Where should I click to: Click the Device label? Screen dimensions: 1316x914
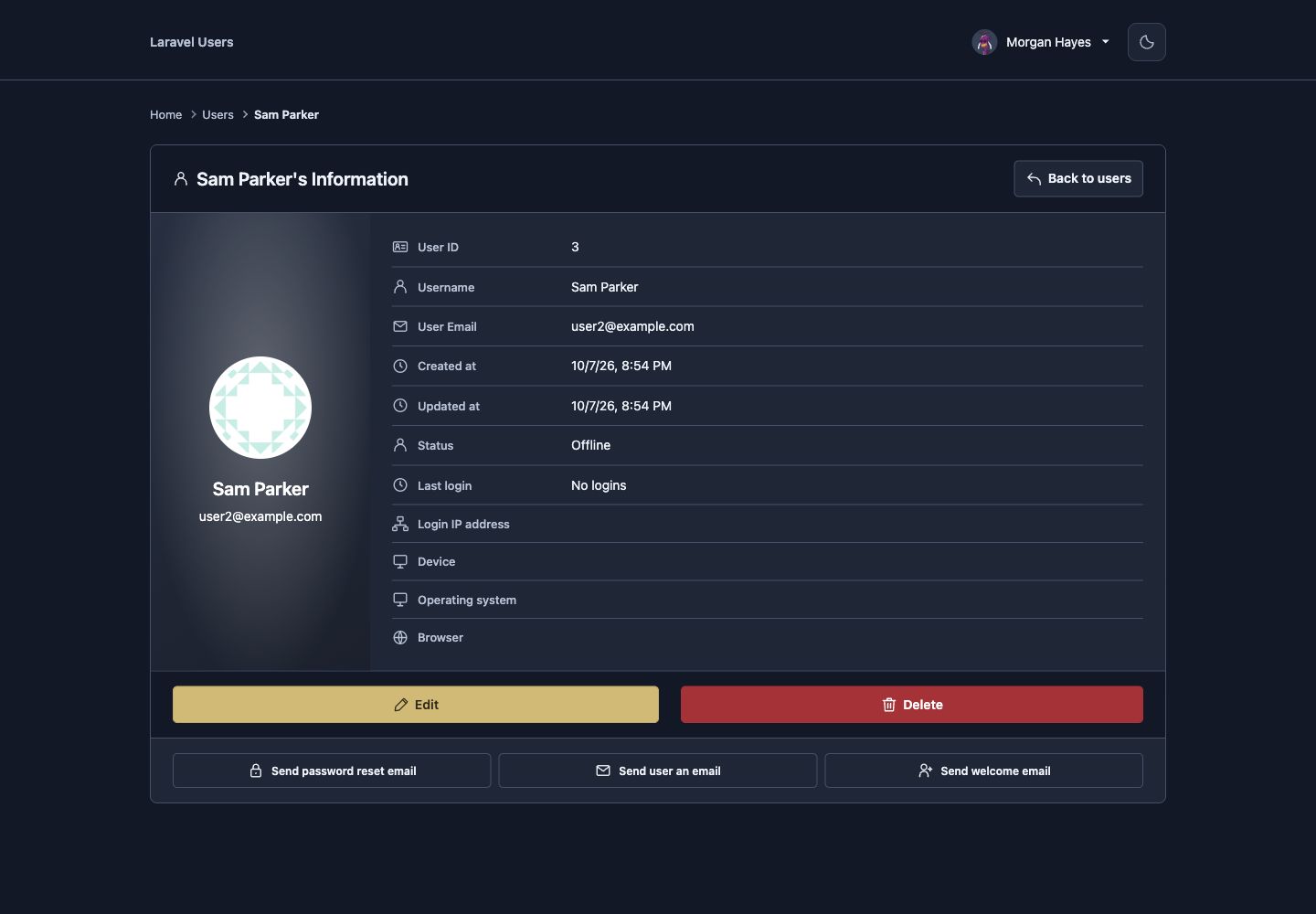(x=436, y=561)
